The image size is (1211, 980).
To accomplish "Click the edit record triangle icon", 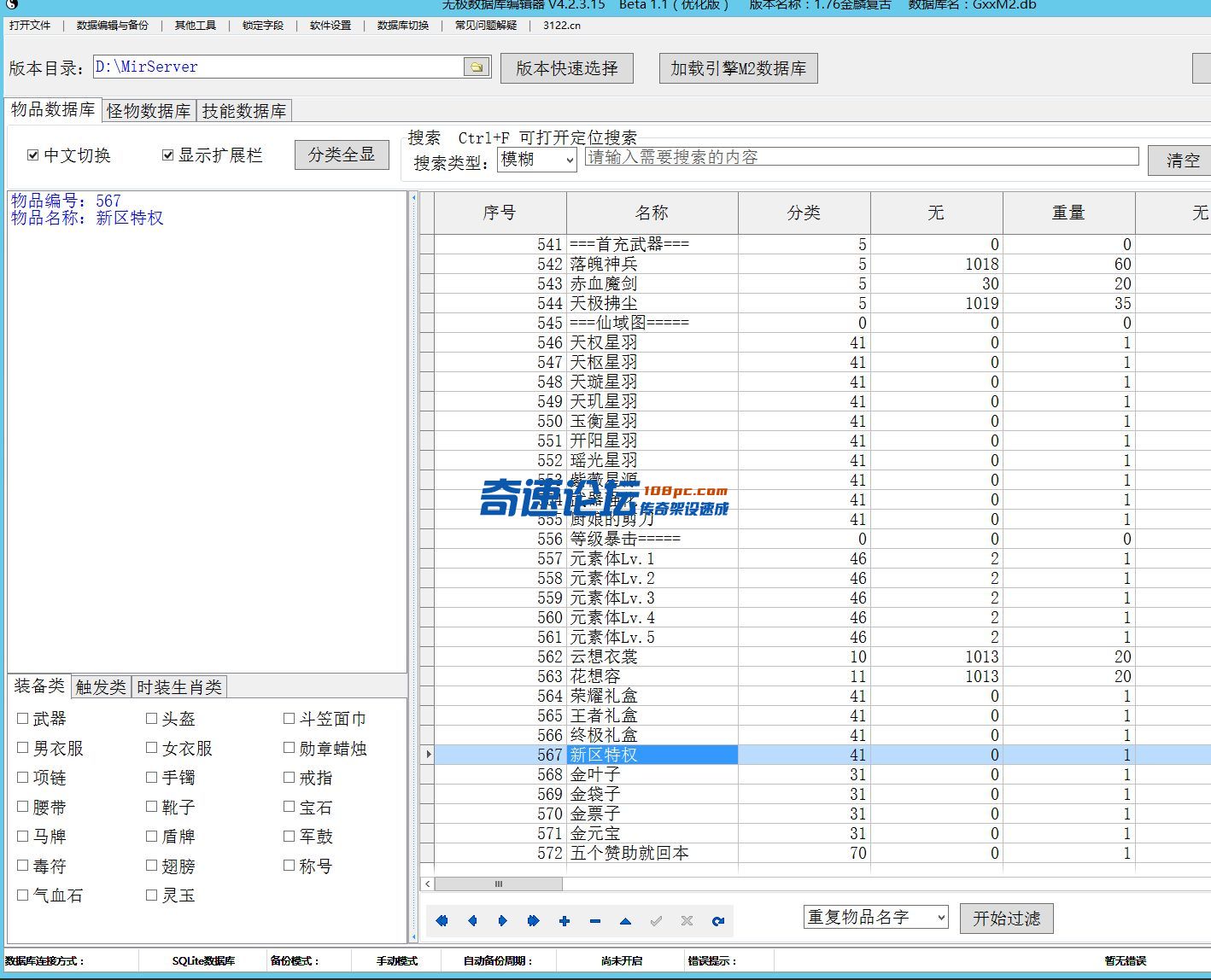I will pyautogui.click(x=626, y=921).
